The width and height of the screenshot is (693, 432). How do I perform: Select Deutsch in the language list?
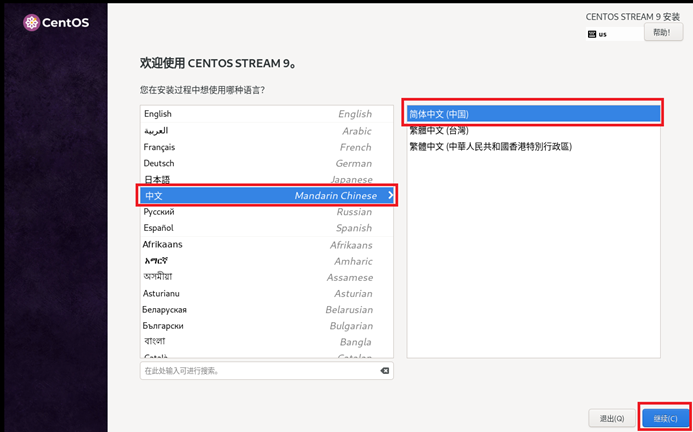point(267,163)
